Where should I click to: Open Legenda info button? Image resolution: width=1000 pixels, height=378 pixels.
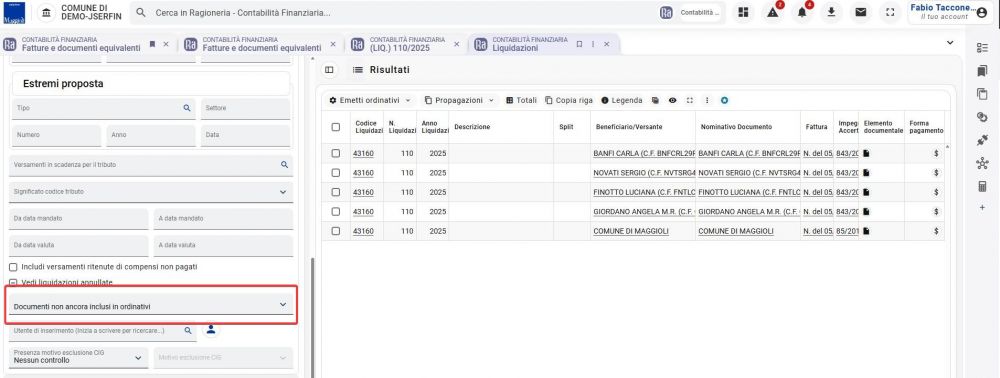coord(622,101)
